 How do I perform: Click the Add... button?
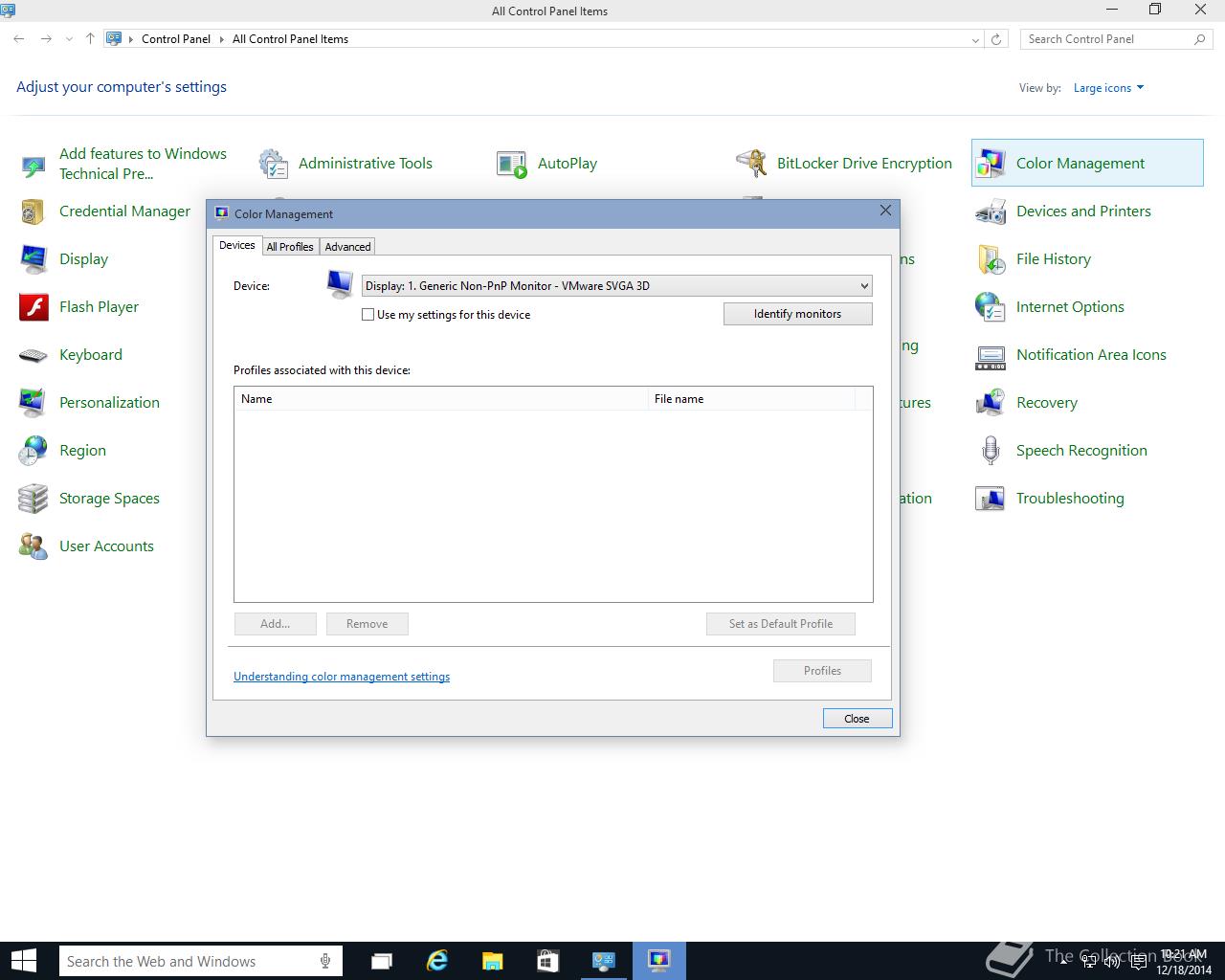(275, 624)
